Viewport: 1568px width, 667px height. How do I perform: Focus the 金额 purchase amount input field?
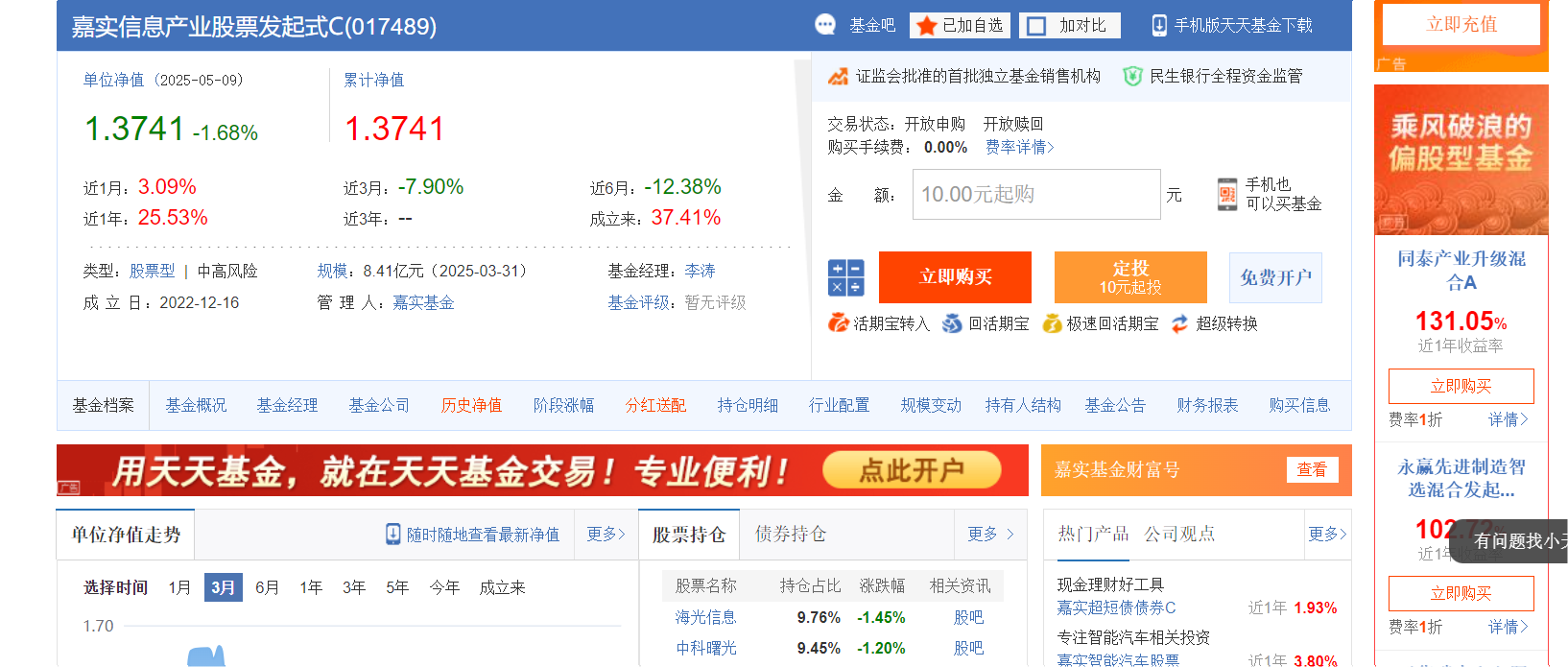click(x=1036, y=194)
